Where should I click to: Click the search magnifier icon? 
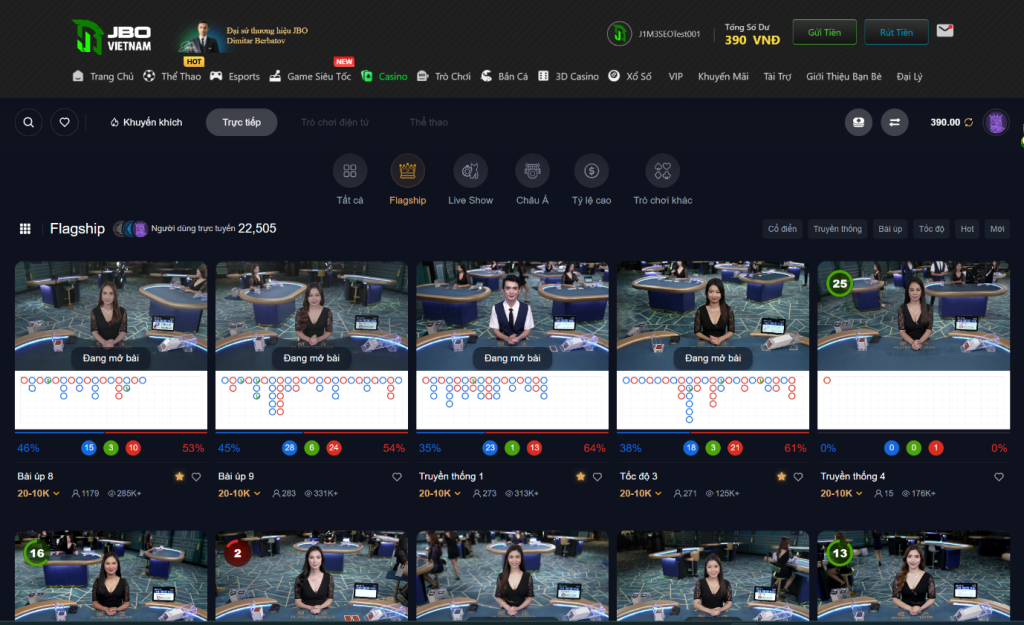click(29, 122)
